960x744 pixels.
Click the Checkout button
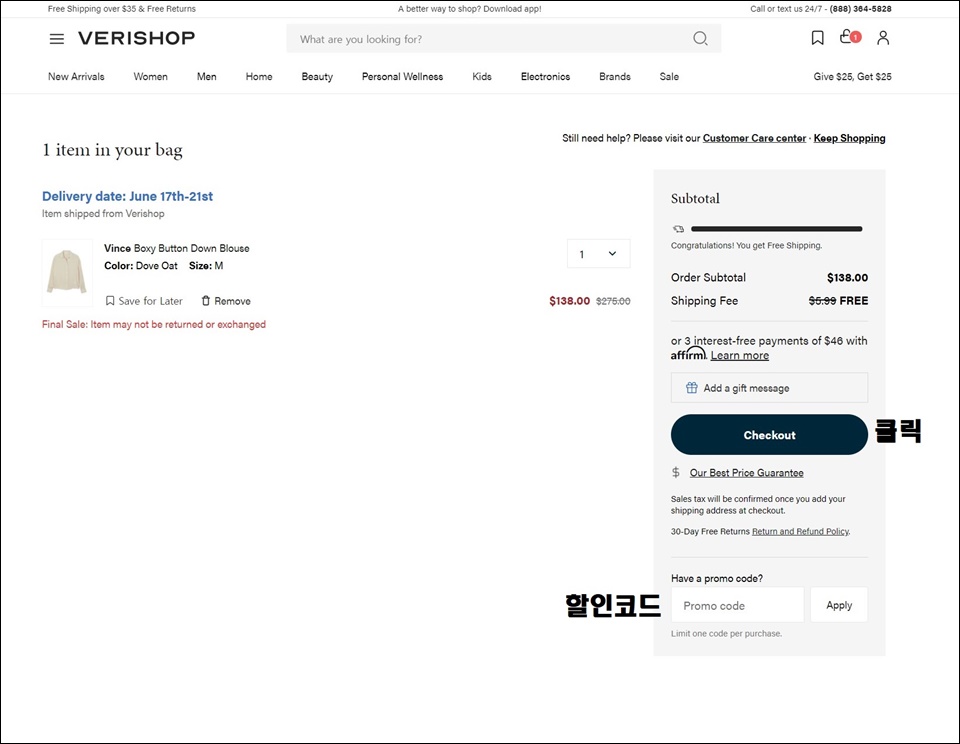(769, 435)
